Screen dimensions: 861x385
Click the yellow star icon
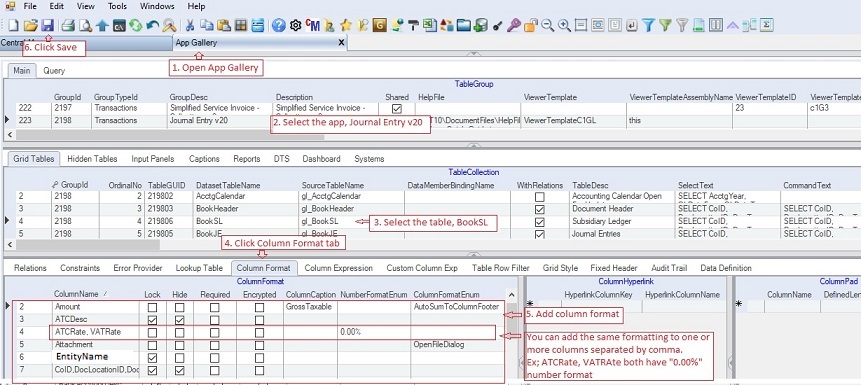[x=345, y=25]
